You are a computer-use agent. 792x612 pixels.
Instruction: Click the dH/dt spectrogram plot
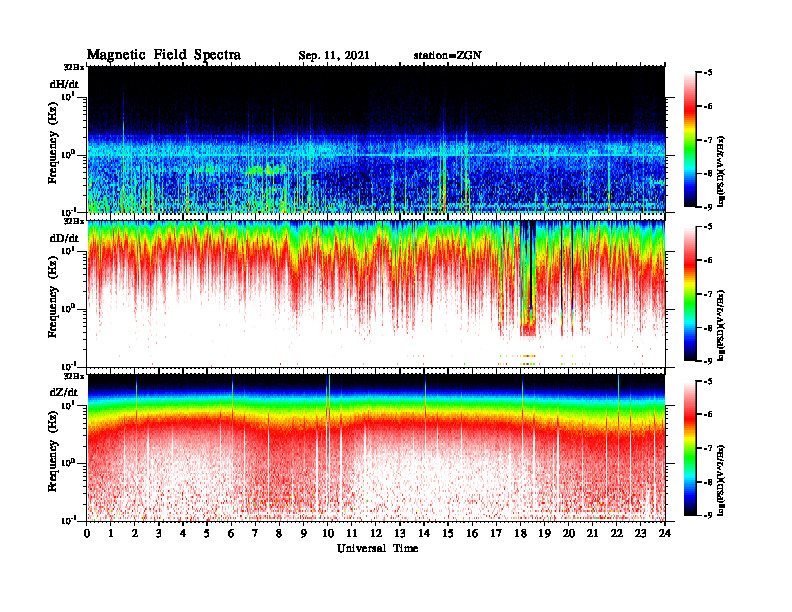376,139
